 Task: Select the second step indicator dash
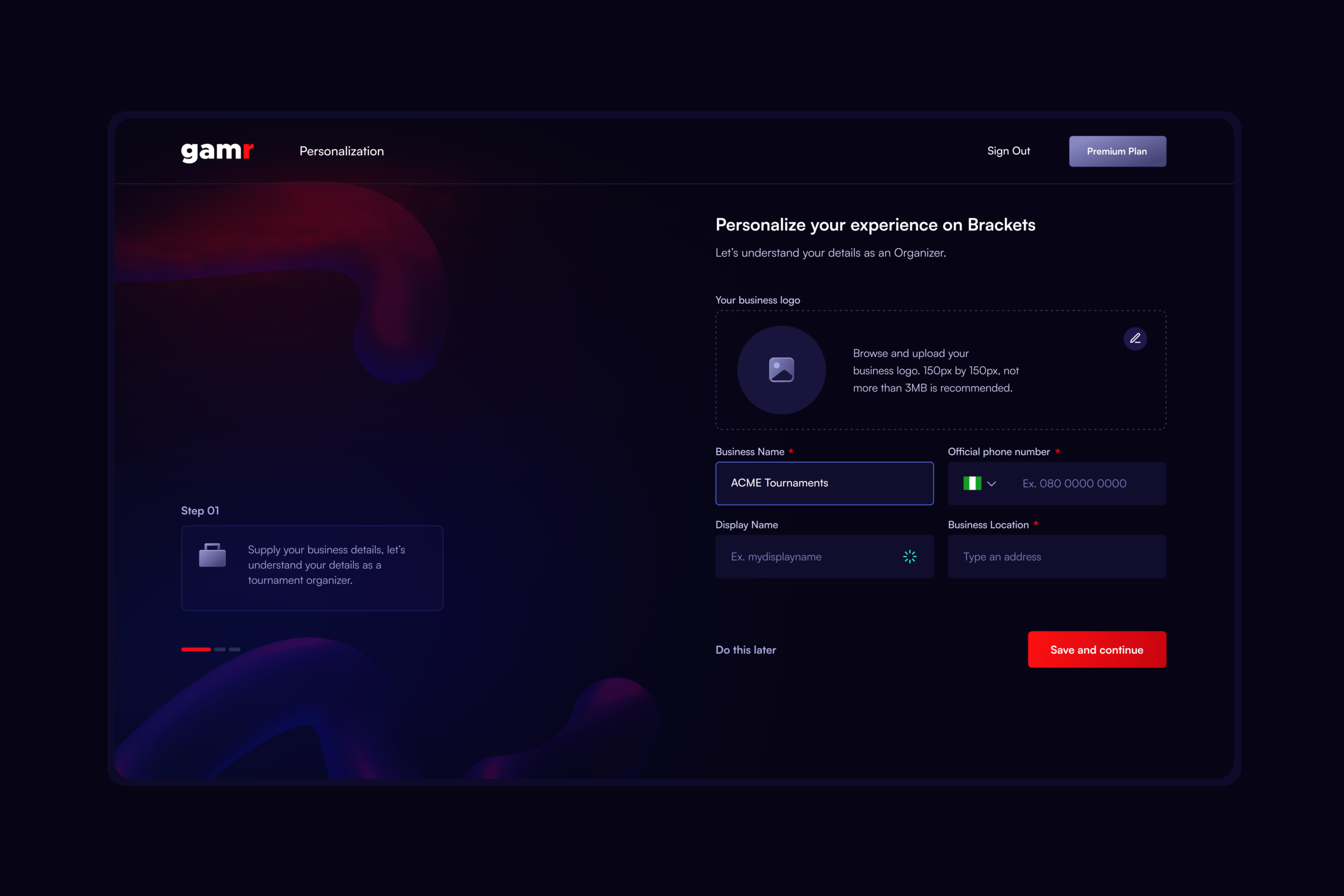coord(220,649)
